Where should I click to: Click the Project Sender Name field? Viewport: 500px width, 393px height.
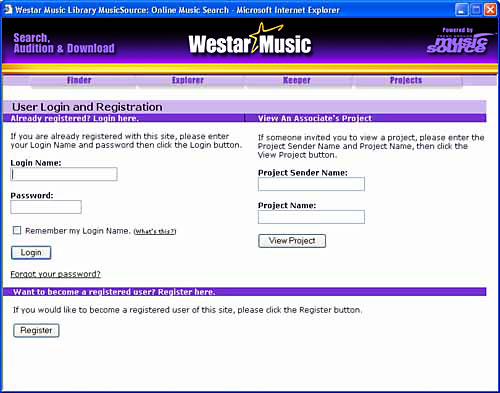point(311,184)
